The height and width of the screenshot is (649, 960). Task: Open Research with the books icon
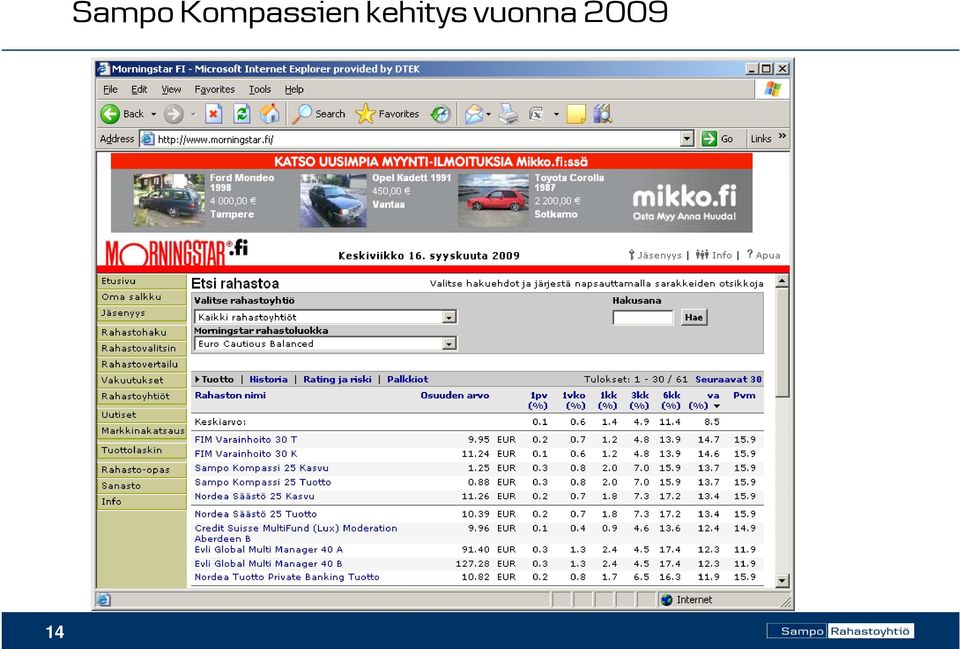coord(602,114)
